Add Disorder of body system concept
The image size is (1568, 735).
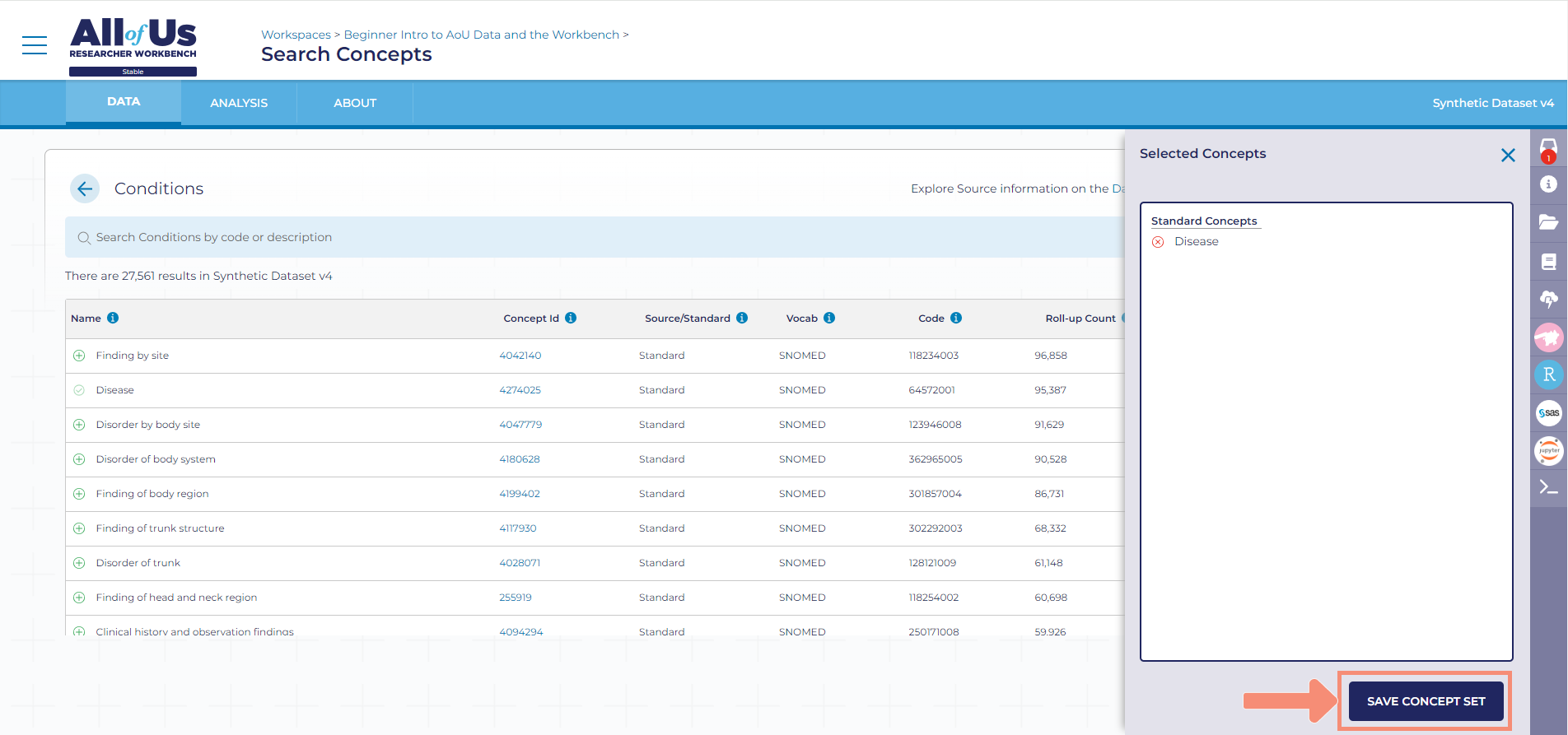pyautogui.click(x=79, y=459)
